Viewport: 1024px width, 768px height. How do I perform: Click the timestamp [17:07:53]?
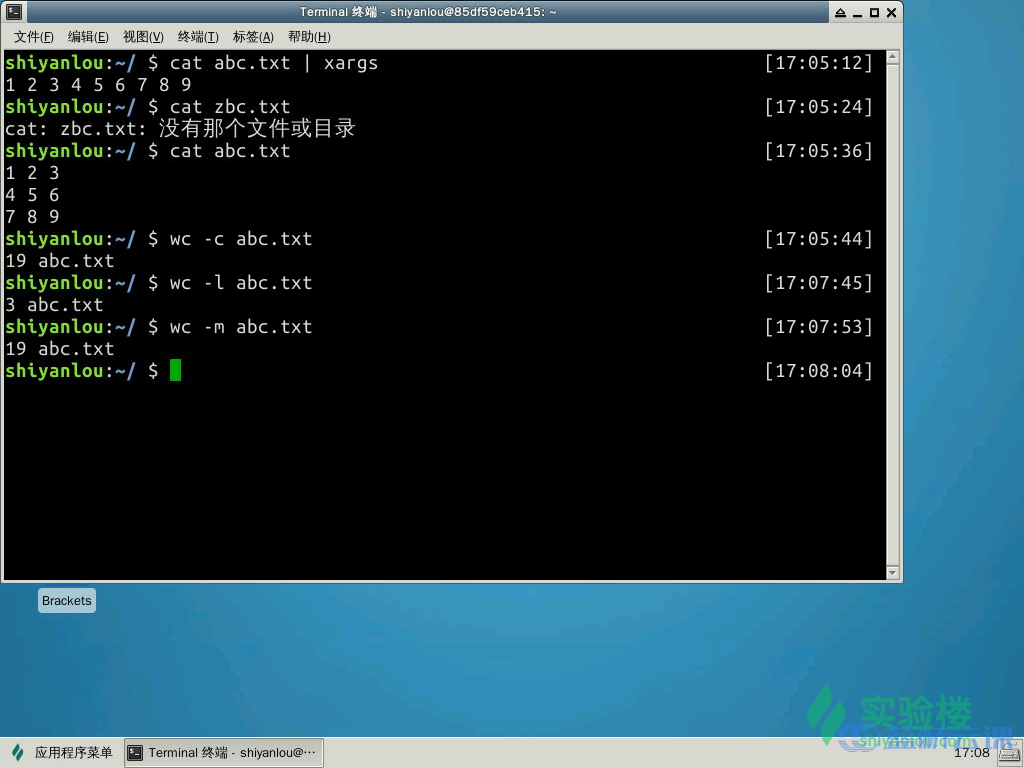(x=818, y=327)
